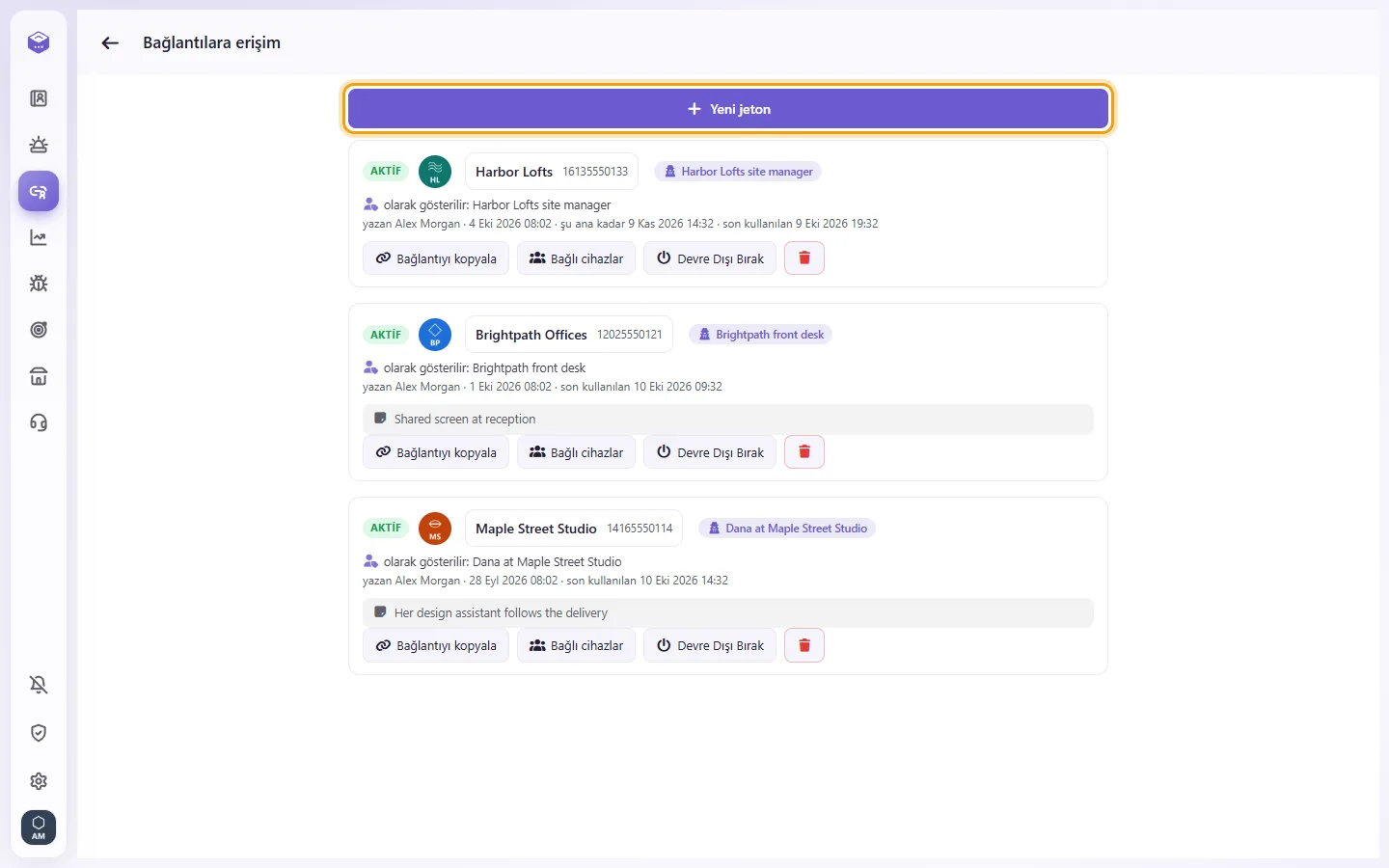Open the AM user profile avatar
The width and height of the screenshot is (1389, 868).
point(39,827)
